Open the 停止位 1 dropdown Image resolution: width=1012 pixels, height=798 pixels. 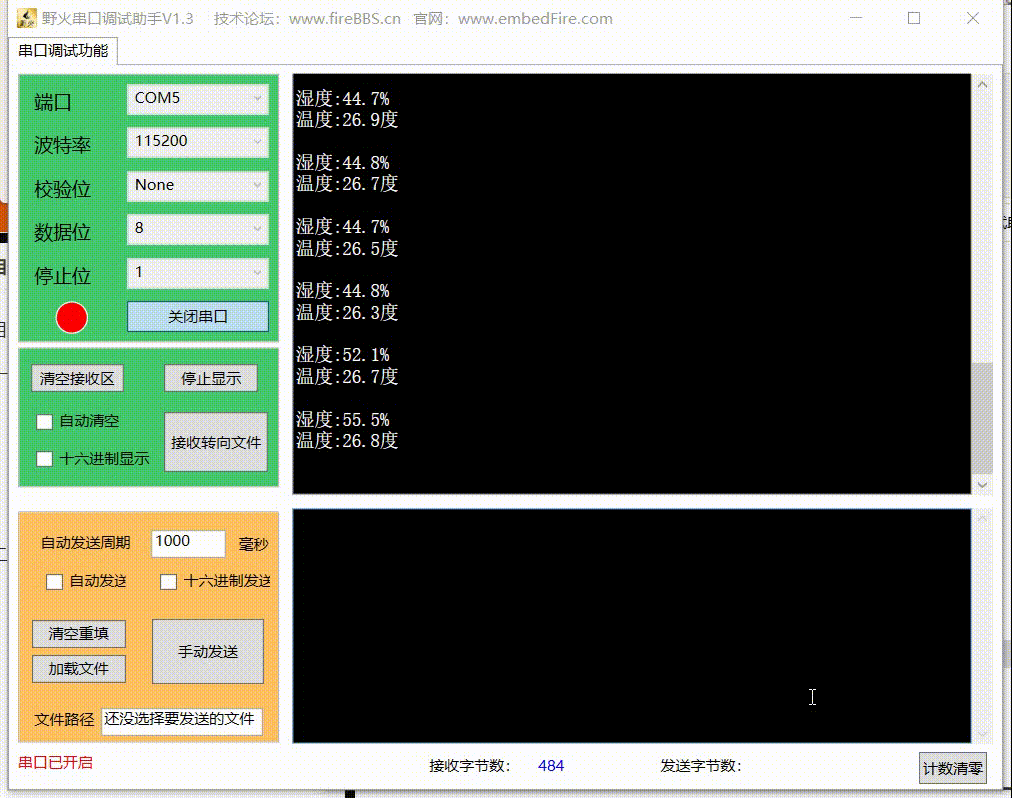click(x=197, y=273)
